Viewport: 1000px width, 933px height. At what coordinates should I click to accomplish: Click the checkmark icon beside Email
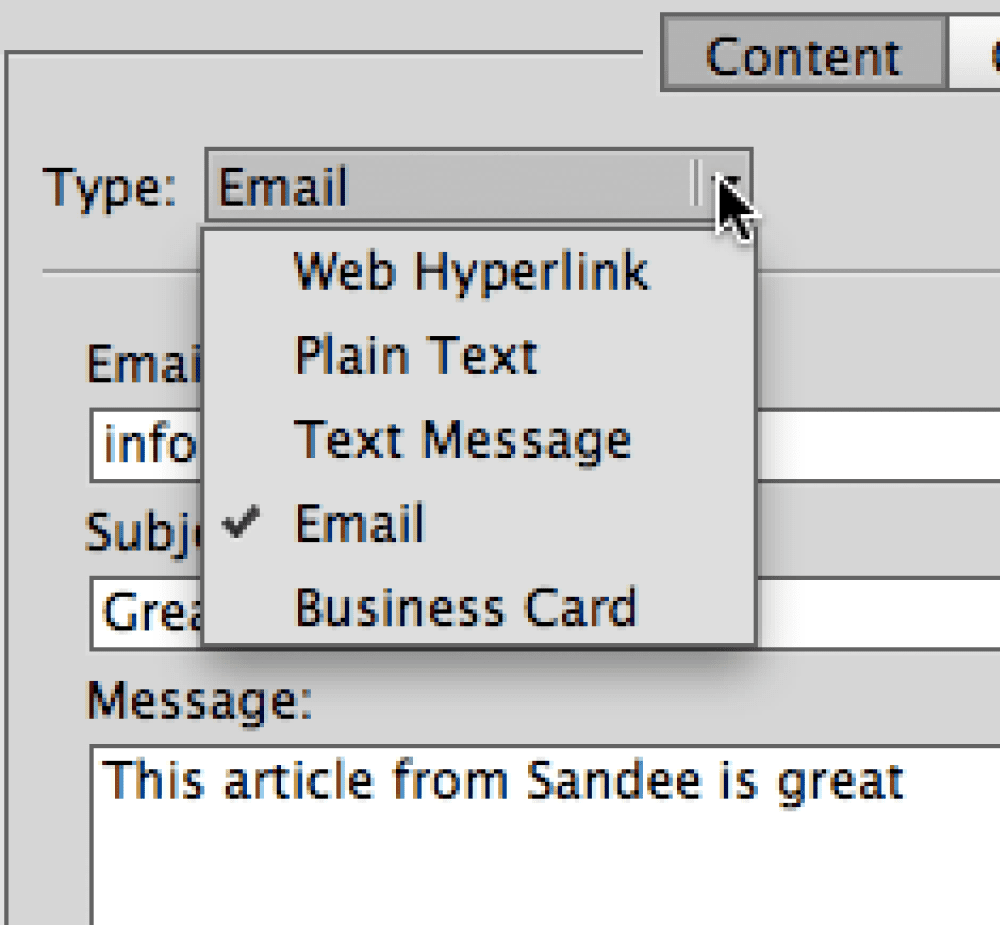pyautogui.click(x=241, y=522)
